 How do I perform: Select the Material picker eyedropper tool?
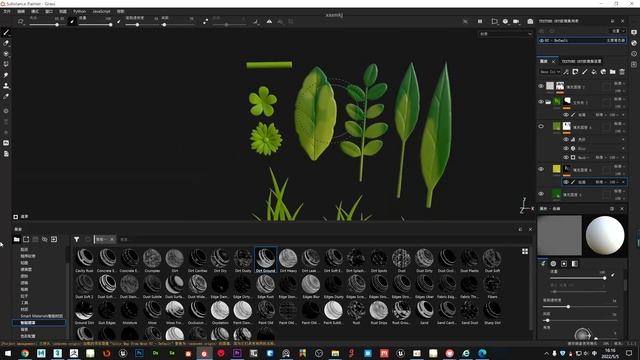(6, 96)
